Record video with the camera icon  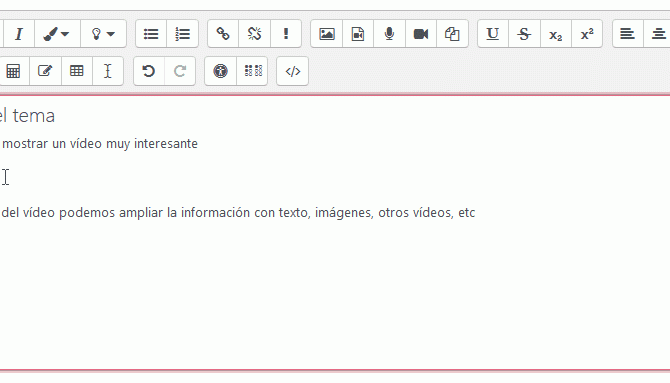tap(420, 34)
